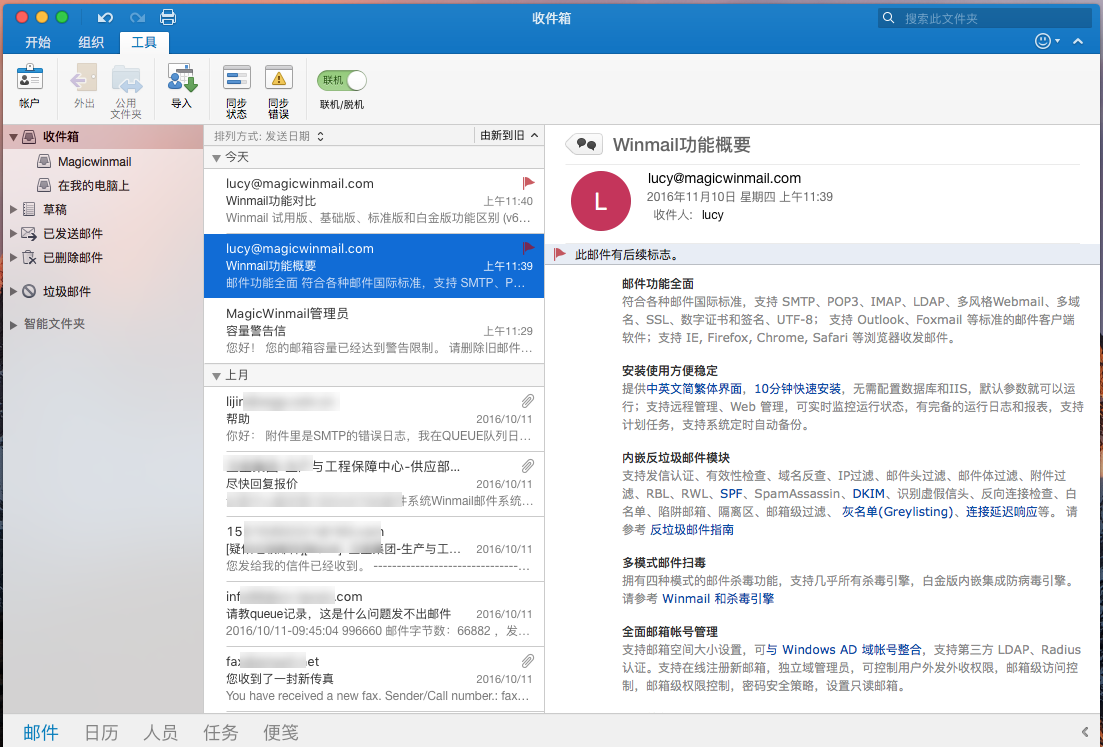Expand the 垃圾邮件 junk folder
Image resolution: width=1103 pixels, height=747 pixels.
(13, 291)
